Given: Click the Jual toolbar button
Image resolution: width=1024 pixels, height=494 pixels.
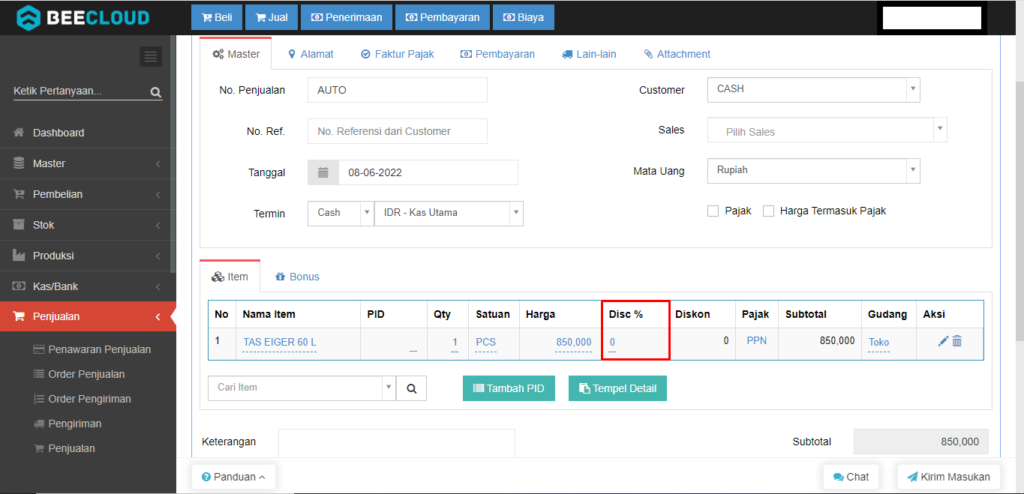Looking at the screenshot, I should click(271, 18).
